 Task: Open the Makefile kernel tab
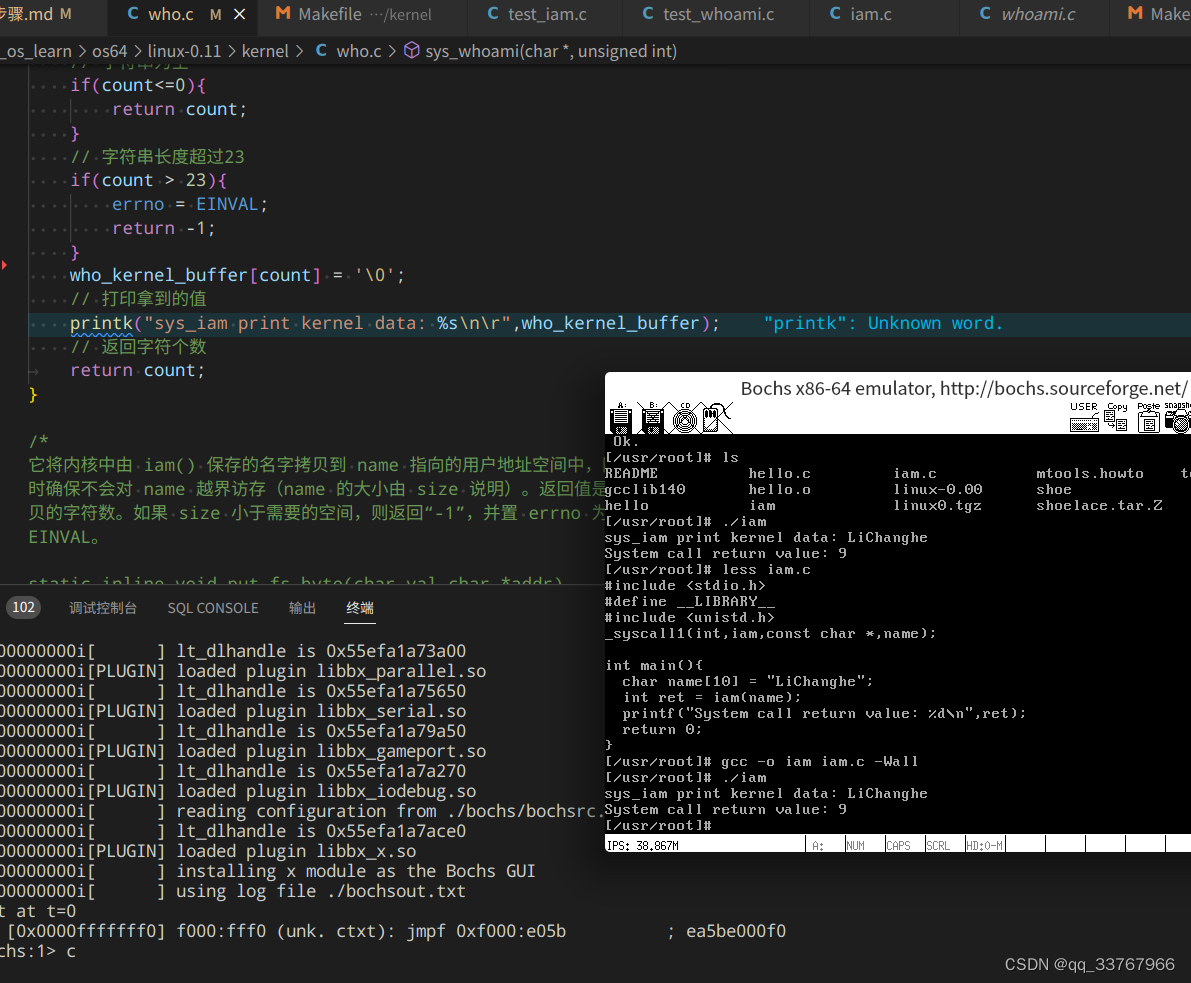point(353,14)
